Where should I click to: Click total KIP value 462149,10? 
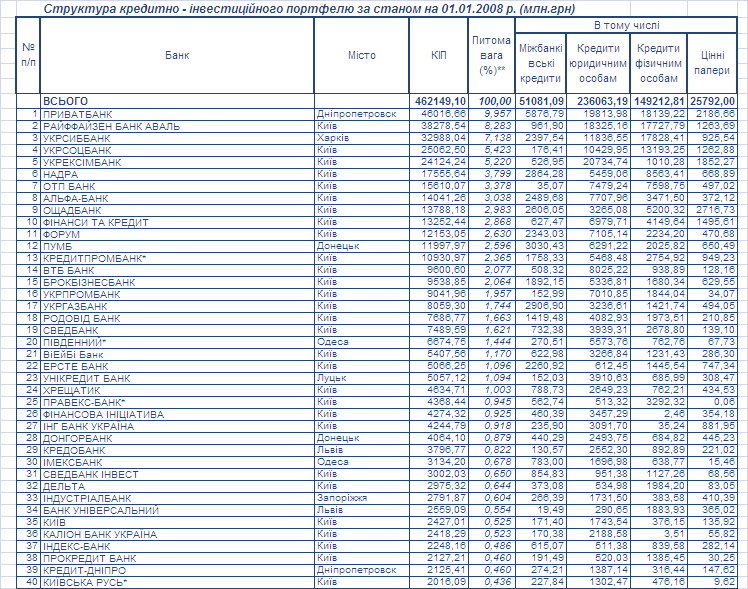tap(438, 101)
